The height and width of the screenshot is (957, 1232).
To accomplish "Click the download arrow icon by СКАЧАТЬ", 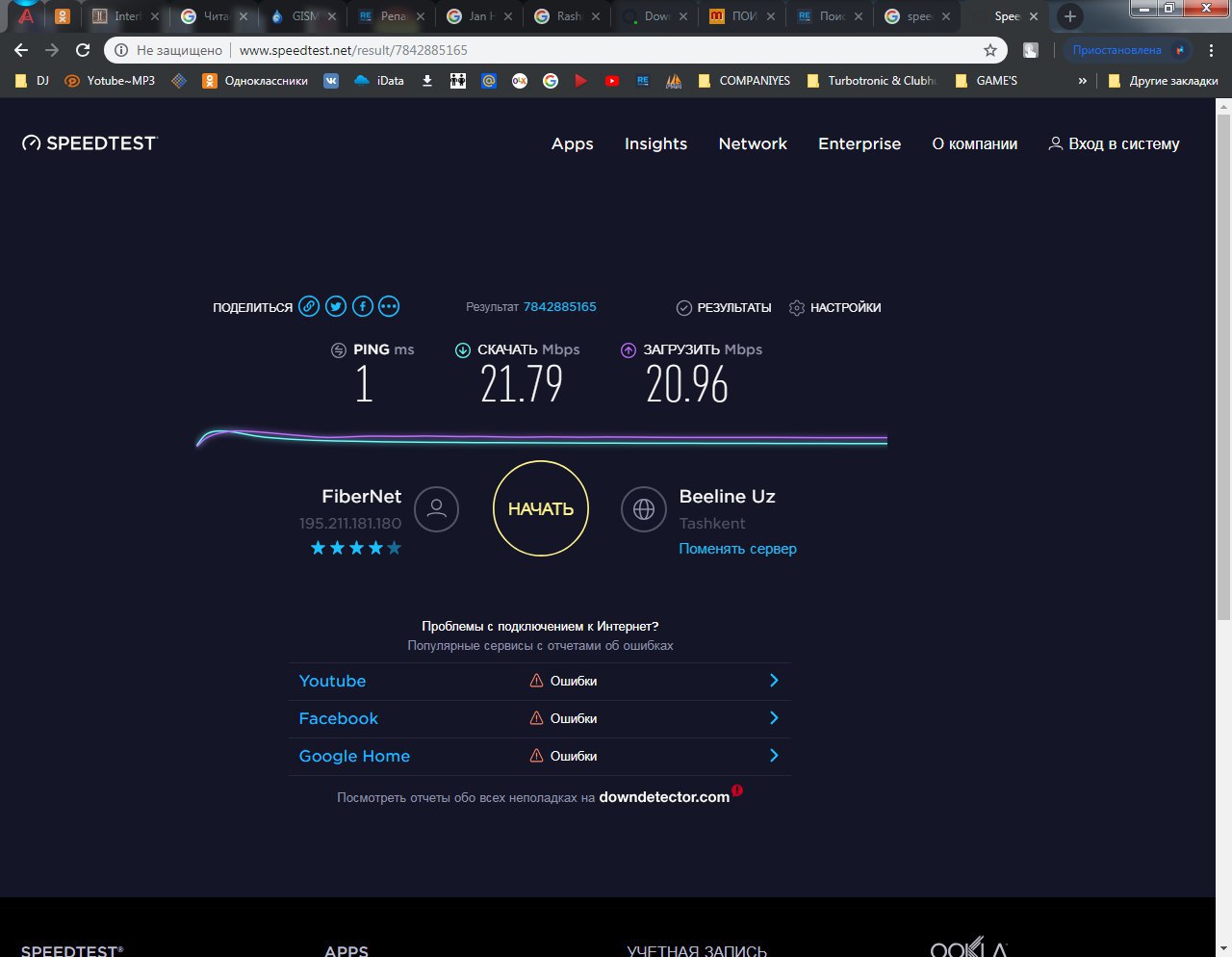I will pyautogui.click(x=463, y=350).
